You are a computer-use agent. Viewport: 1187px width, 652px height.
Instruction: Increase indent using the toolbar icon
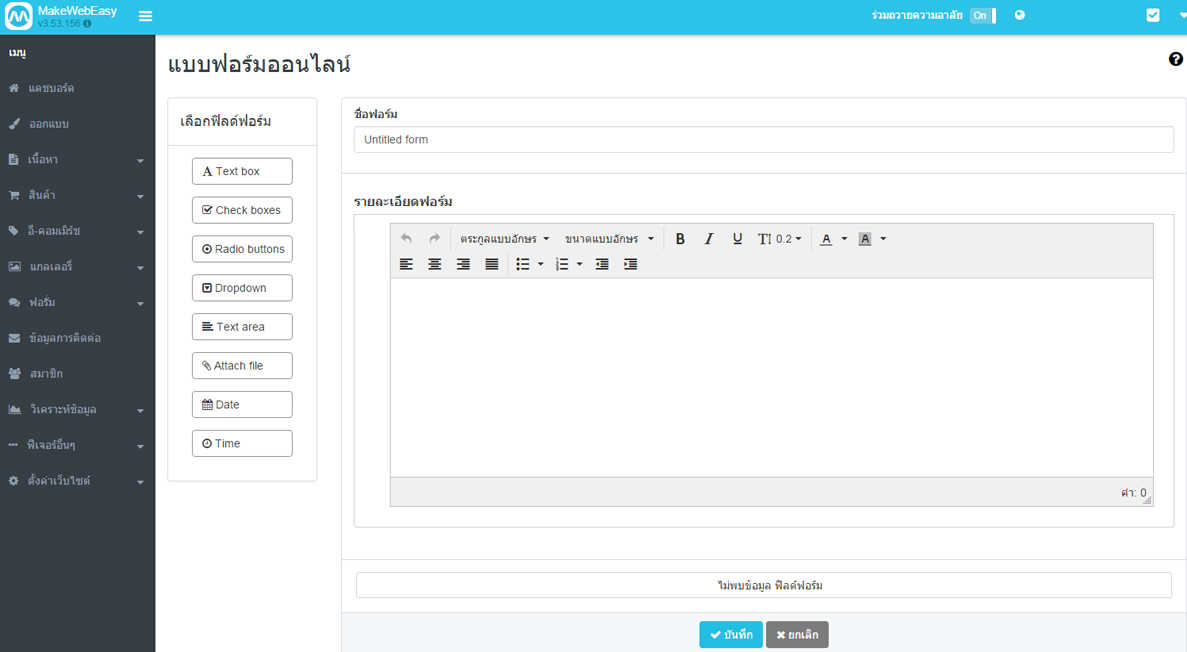point(630,264)
